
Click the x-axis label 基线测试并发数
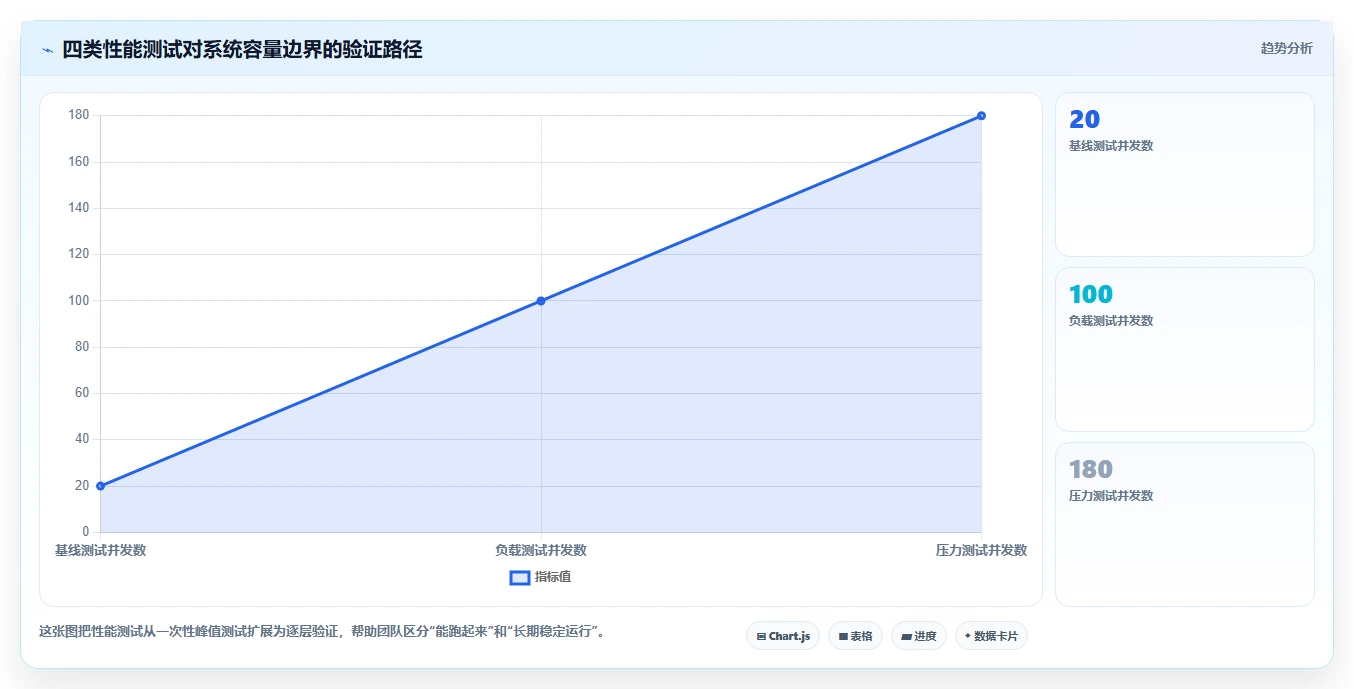click(100, 551)
